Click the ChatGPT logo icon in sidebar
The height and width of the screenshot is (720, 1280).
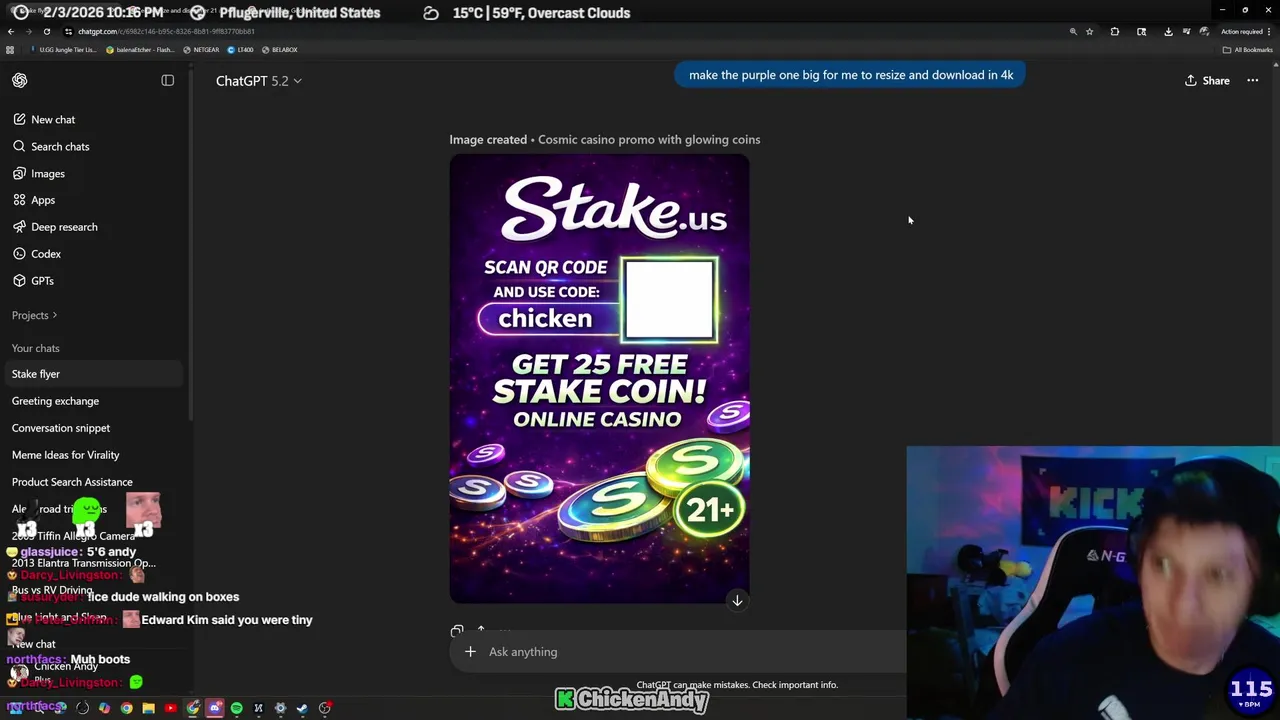pos(20,80)
